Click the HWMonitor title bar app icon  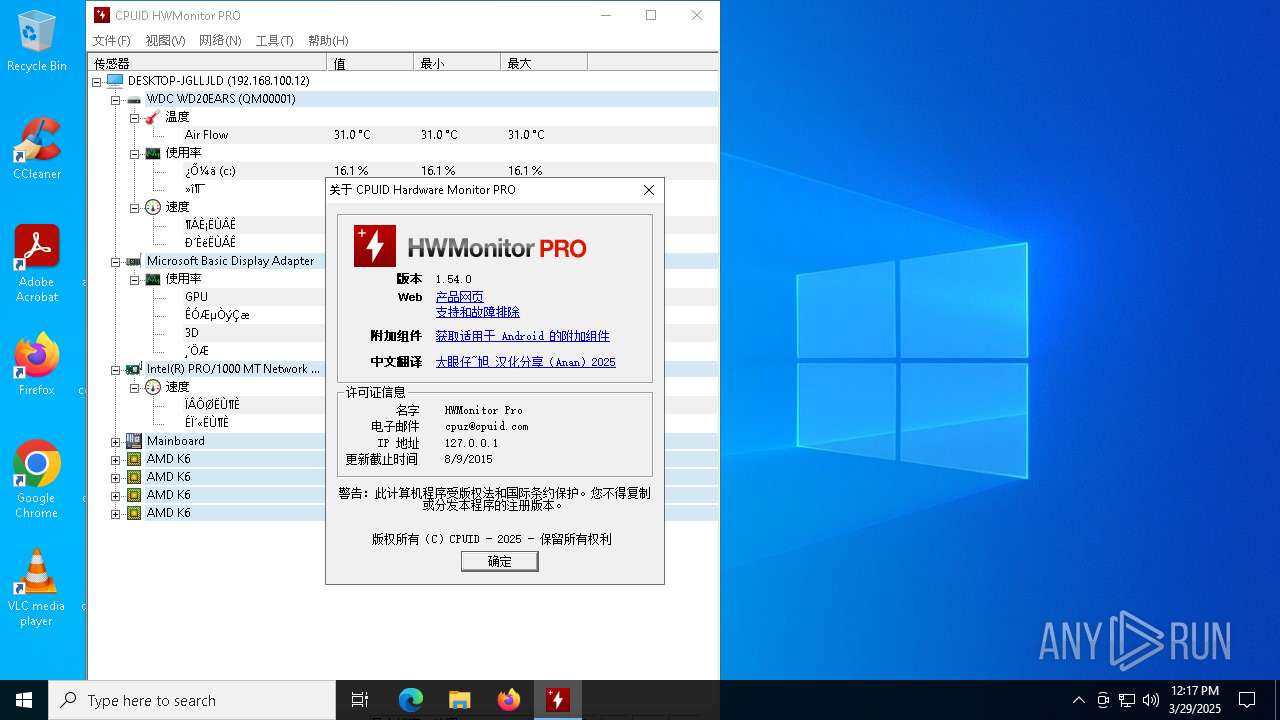click(x=101, y=15)
